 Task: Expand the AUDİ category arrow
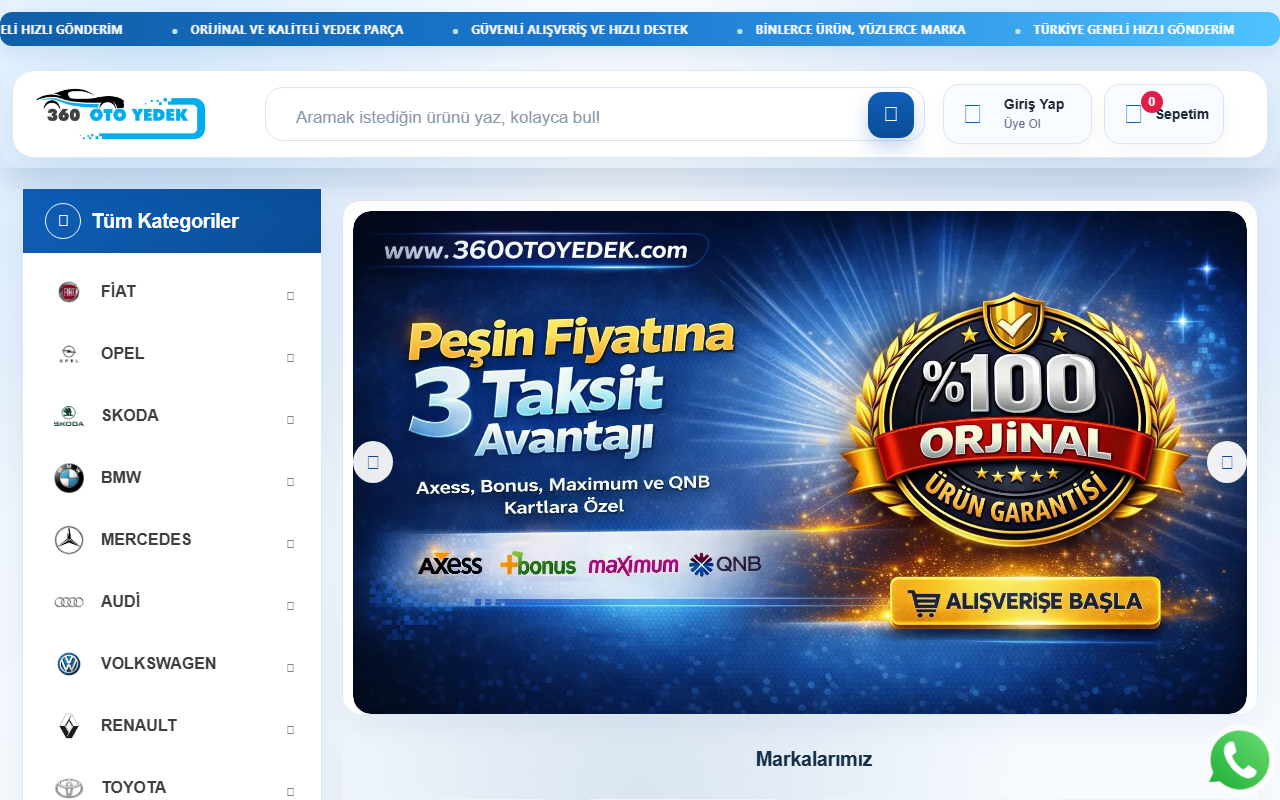coord(290,606)
